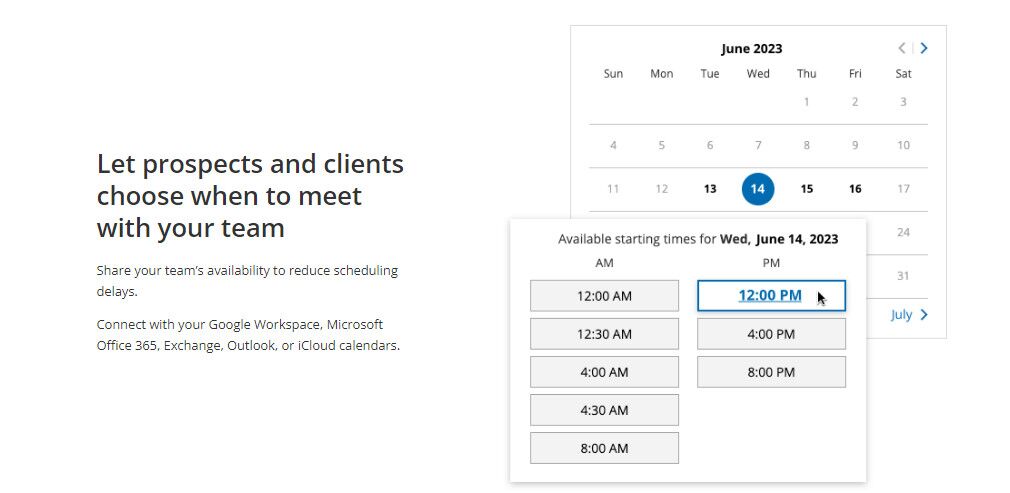Screen dimensions: 1010x493
Task: Select the 12:00 AM time slot
Action: click(x=604, y=296)
